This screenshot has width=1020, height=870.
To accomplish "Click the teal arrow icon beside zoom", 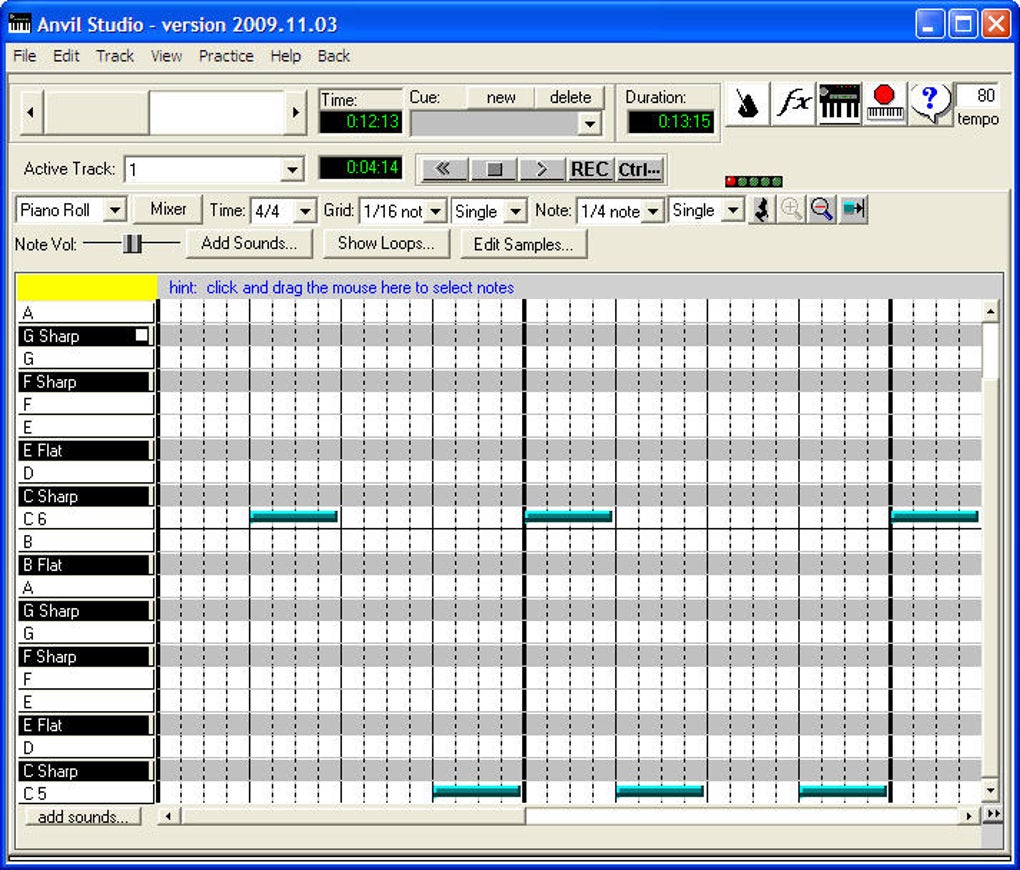I will 853,210.
